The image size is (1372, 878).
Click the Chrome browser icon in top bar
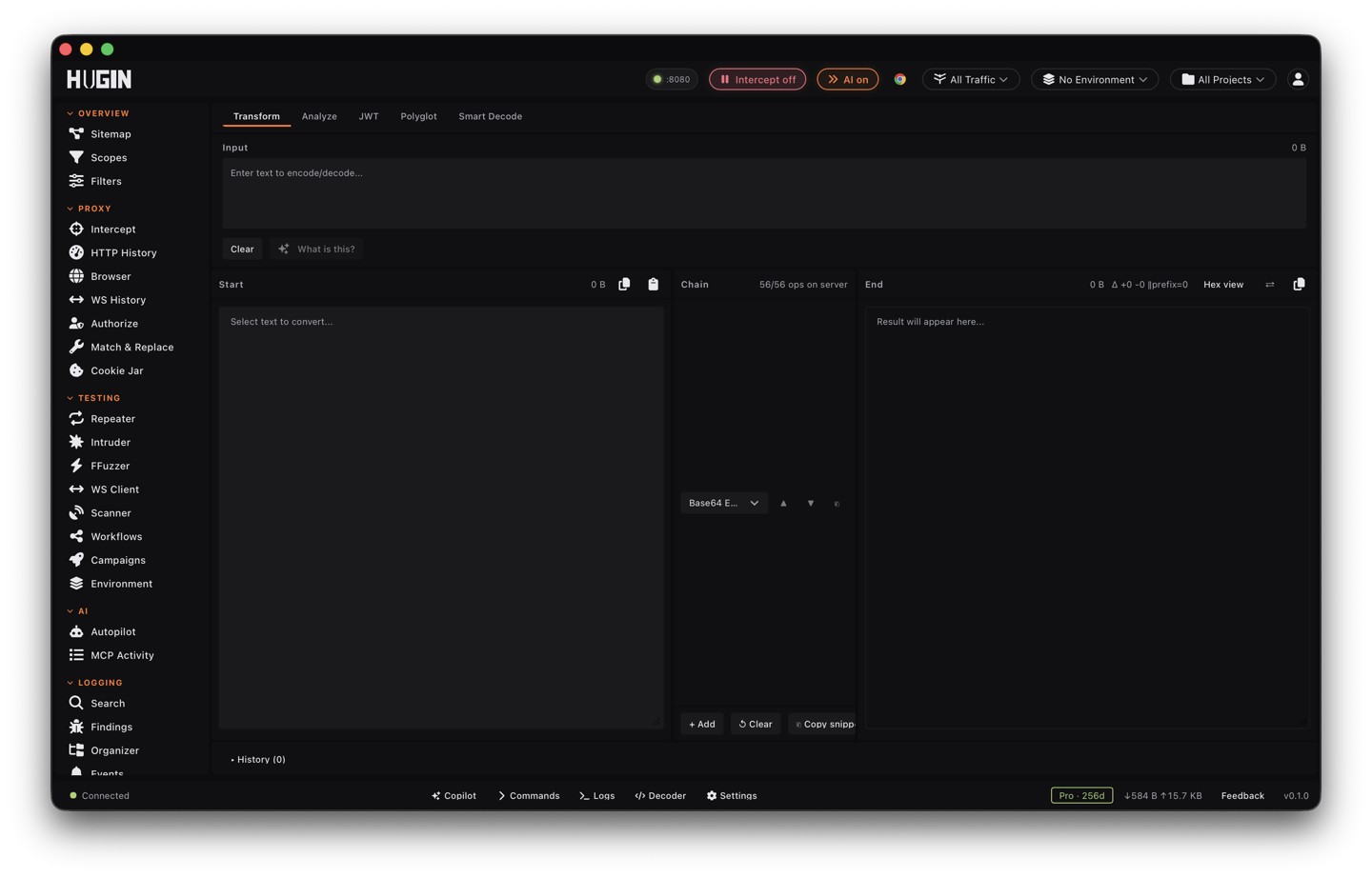(900, 79)
